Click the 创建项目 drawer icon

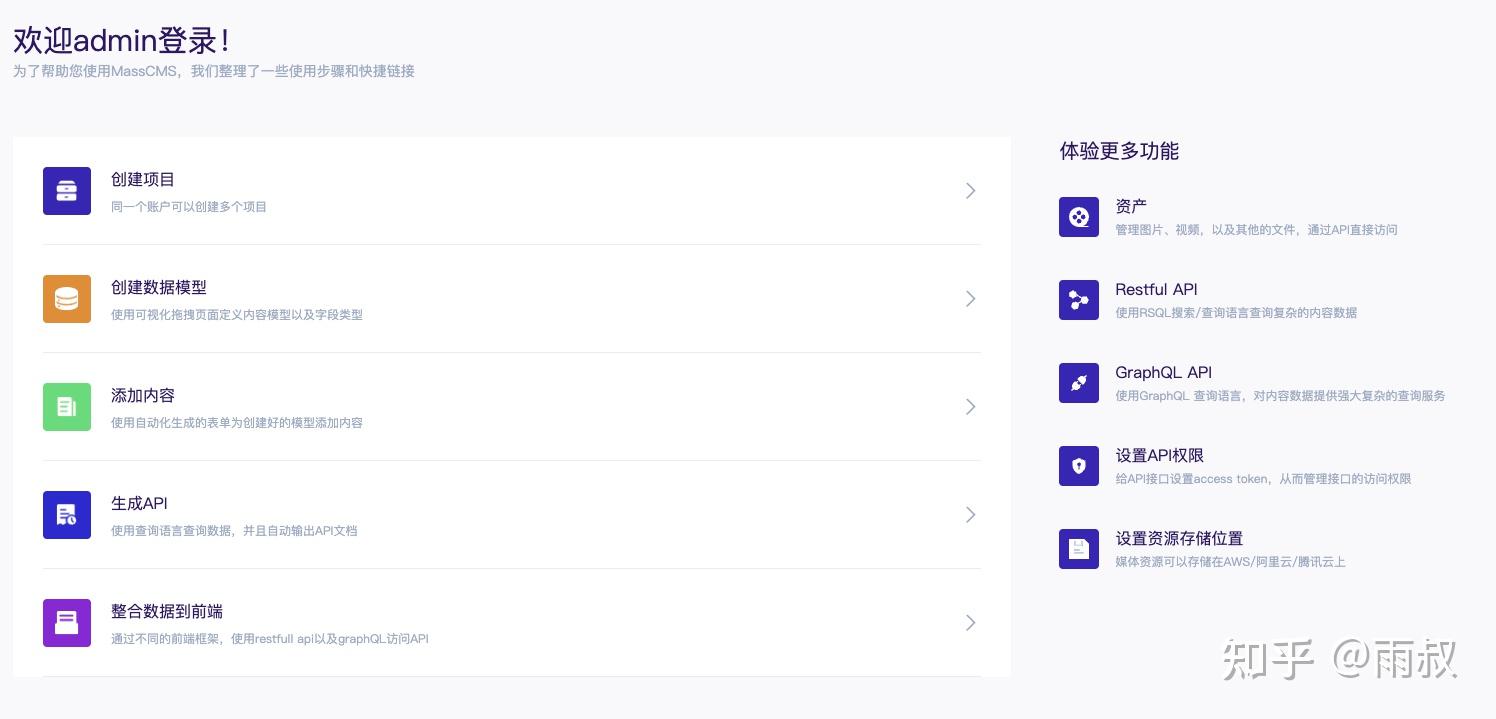[x=67, y=191]
